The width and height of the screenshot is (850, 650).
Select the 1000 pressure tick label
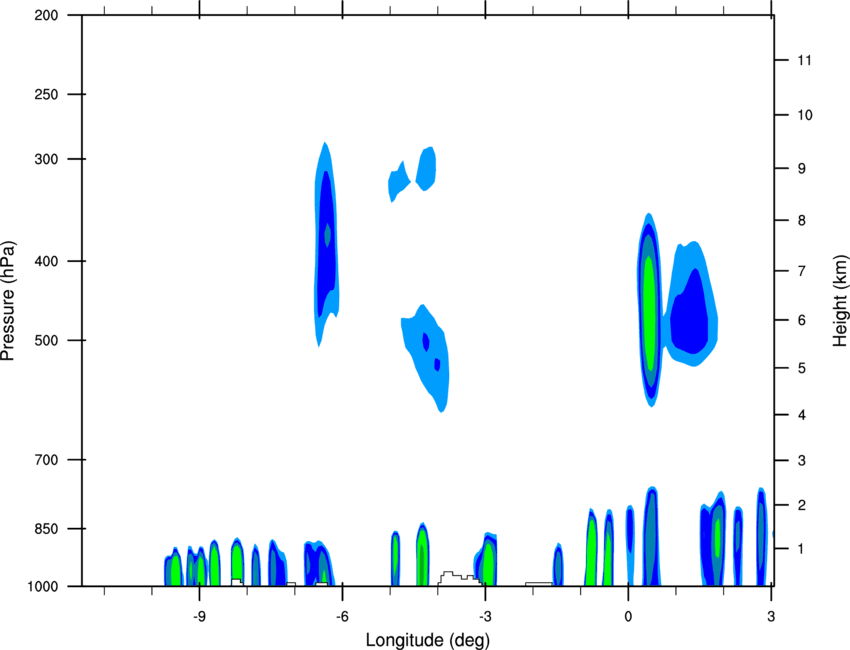pyautogui.click(x=43, y=587)
